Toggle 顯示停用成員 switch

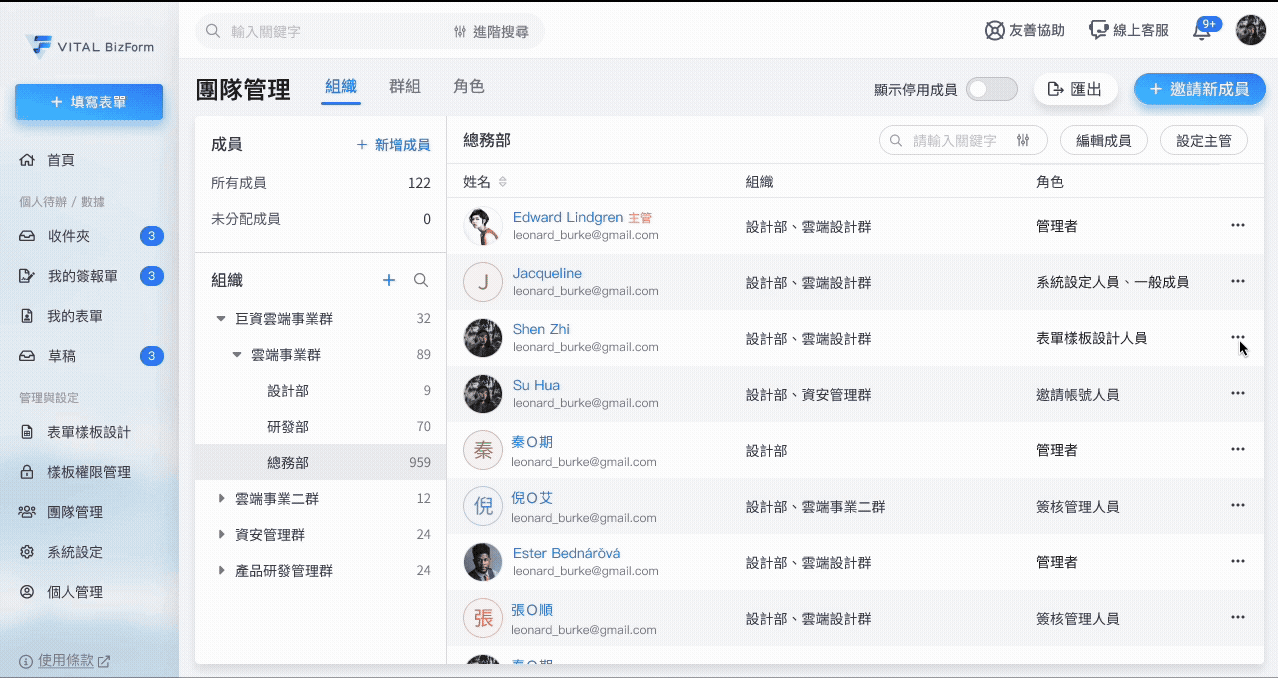pyautogui.click(x=992, y=89)
